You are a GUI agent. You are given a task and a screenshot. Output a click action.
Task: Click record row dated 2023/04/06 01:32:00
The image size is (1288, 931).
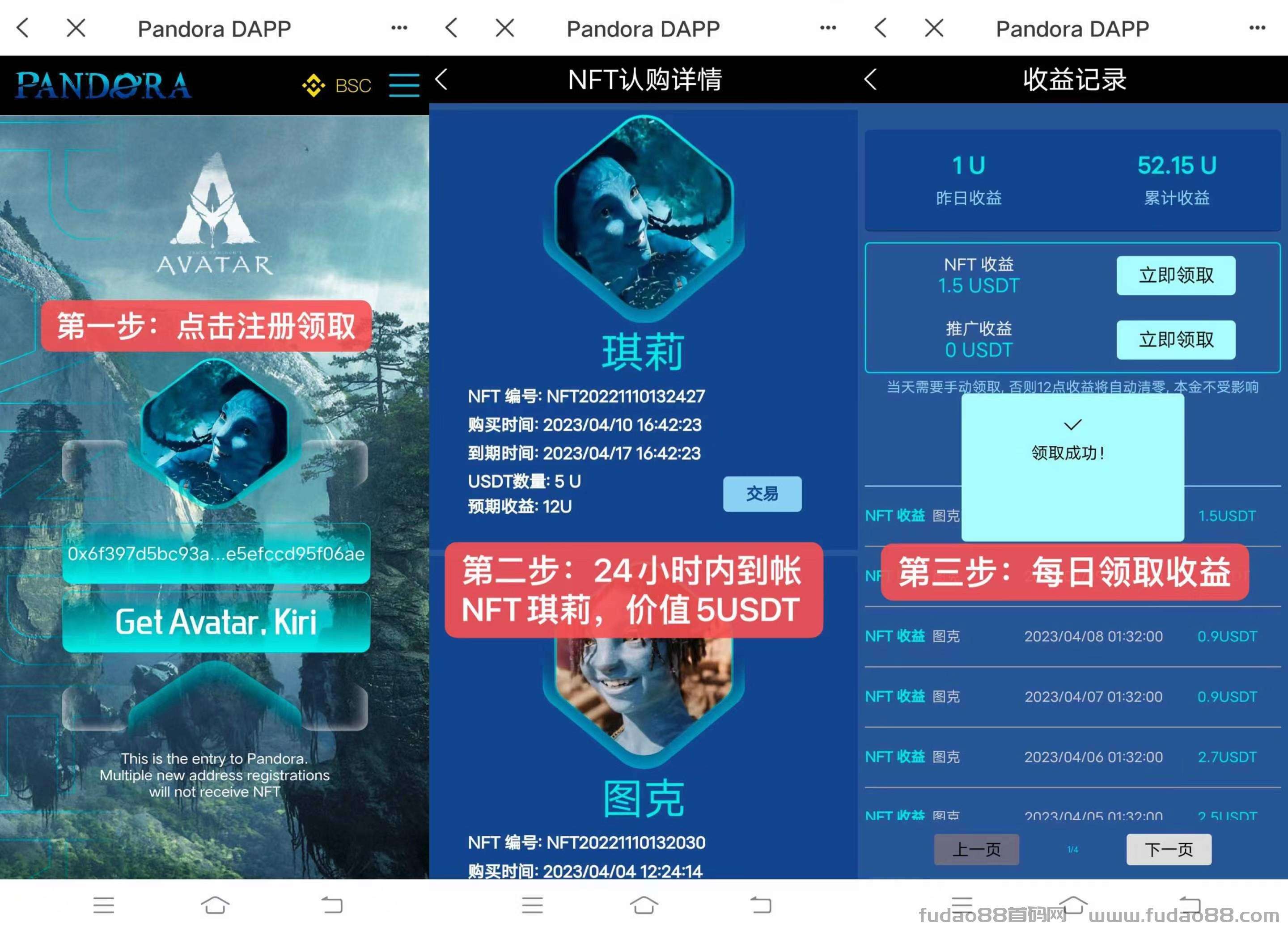click(1072, 756)
